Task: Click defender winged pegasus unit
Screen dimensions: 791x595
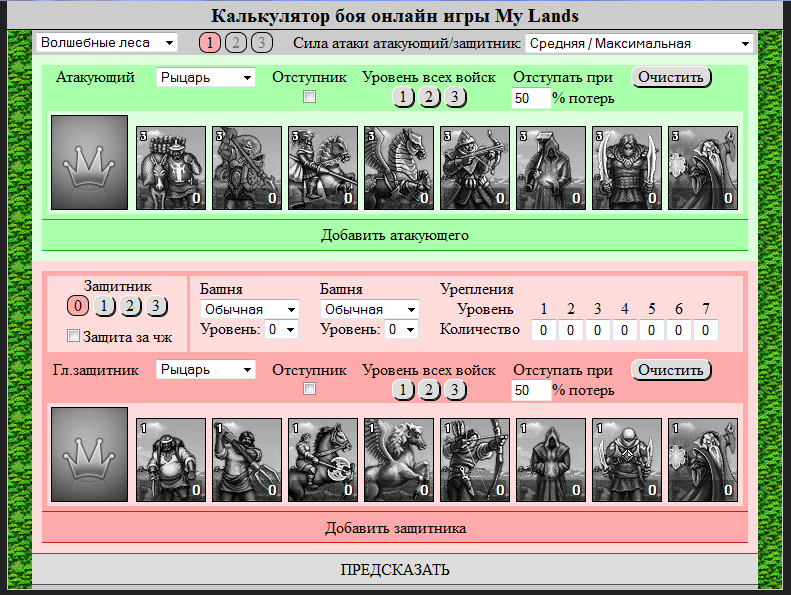Action: coord(399,460)
